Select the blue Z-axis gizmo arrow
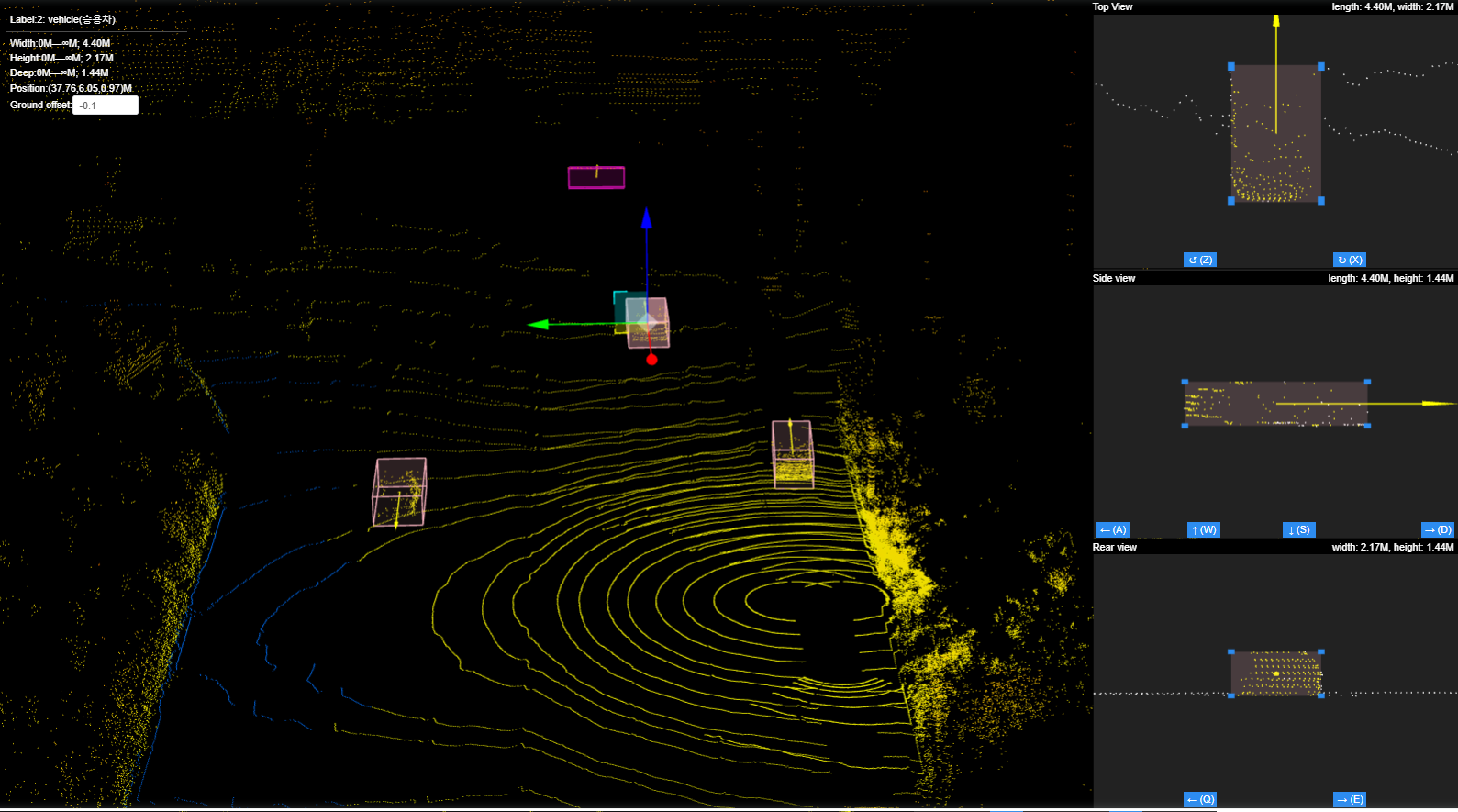 coord(647,218)
